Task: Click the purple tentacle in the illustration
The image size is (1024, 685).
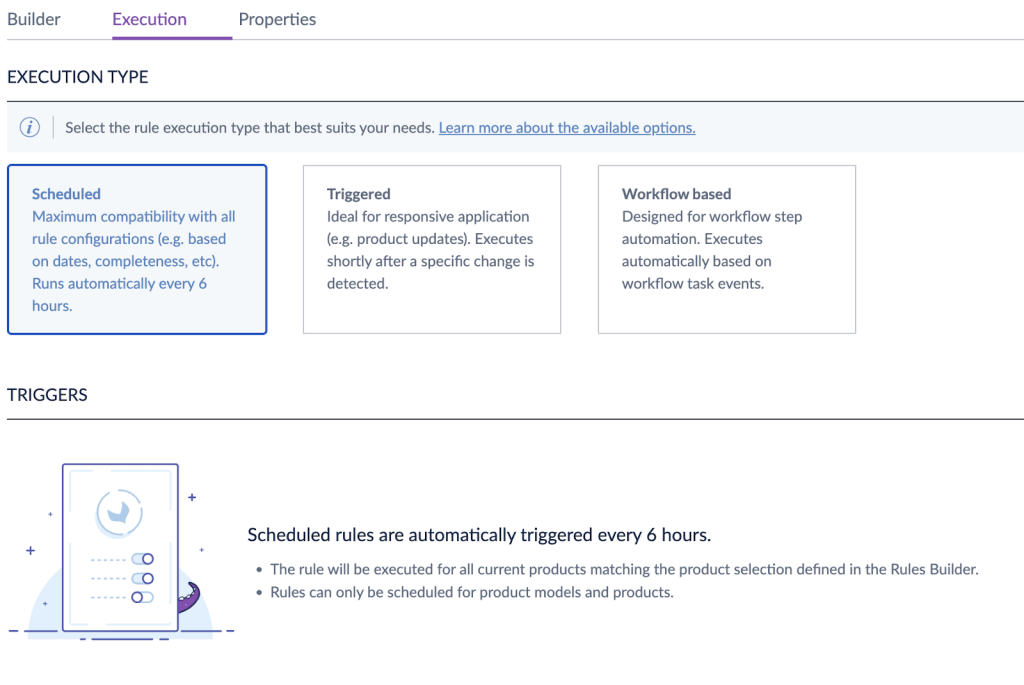Action: [x=188, y=598]
